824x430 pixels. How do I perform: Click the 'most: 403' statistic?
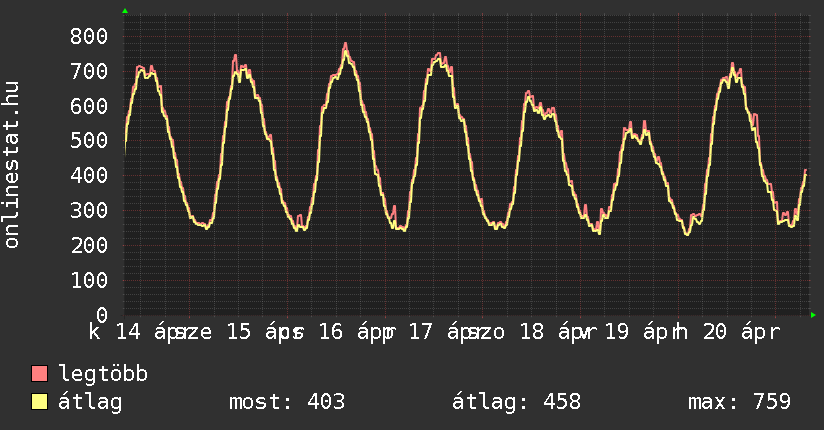287,403
